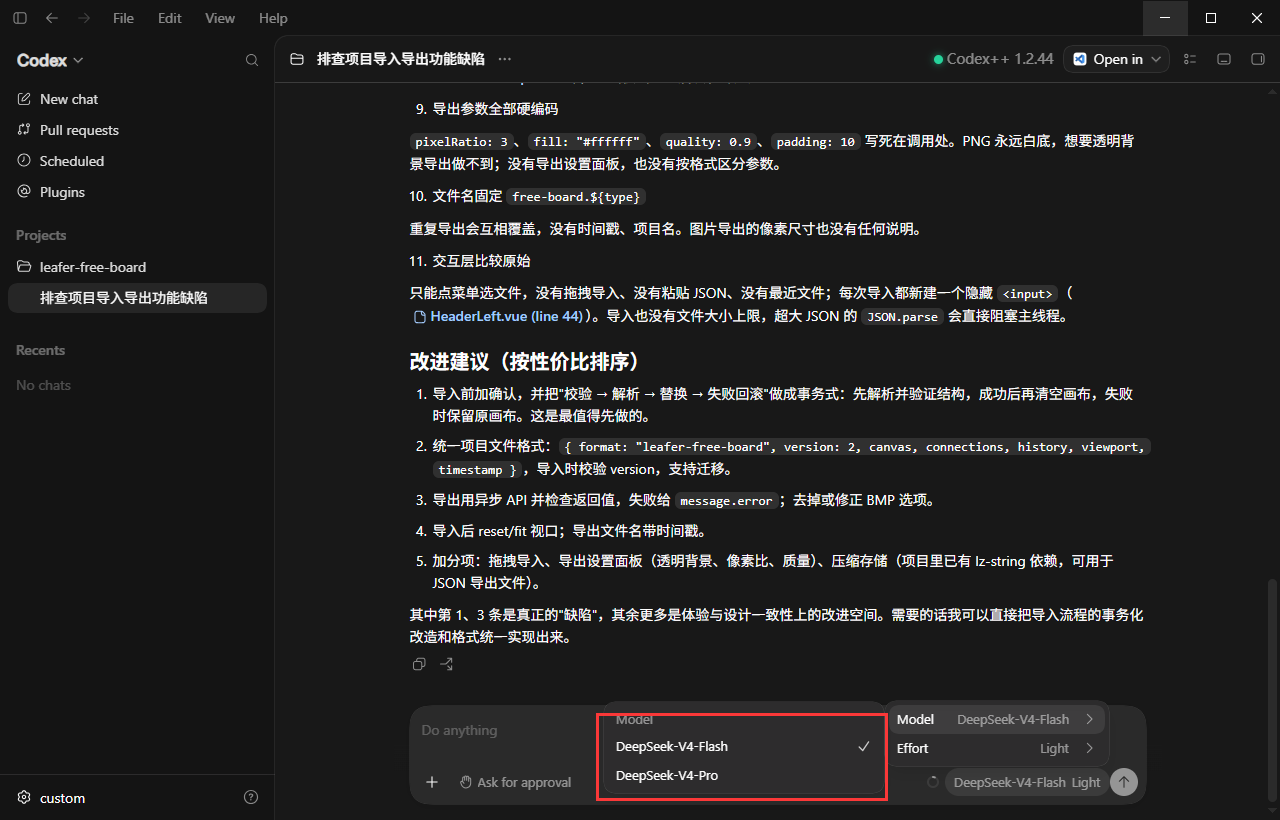Image resolution: width=1280 pixels, height=820 pixels.
Task: Open the View menu
Action: [x=220, y=18]
